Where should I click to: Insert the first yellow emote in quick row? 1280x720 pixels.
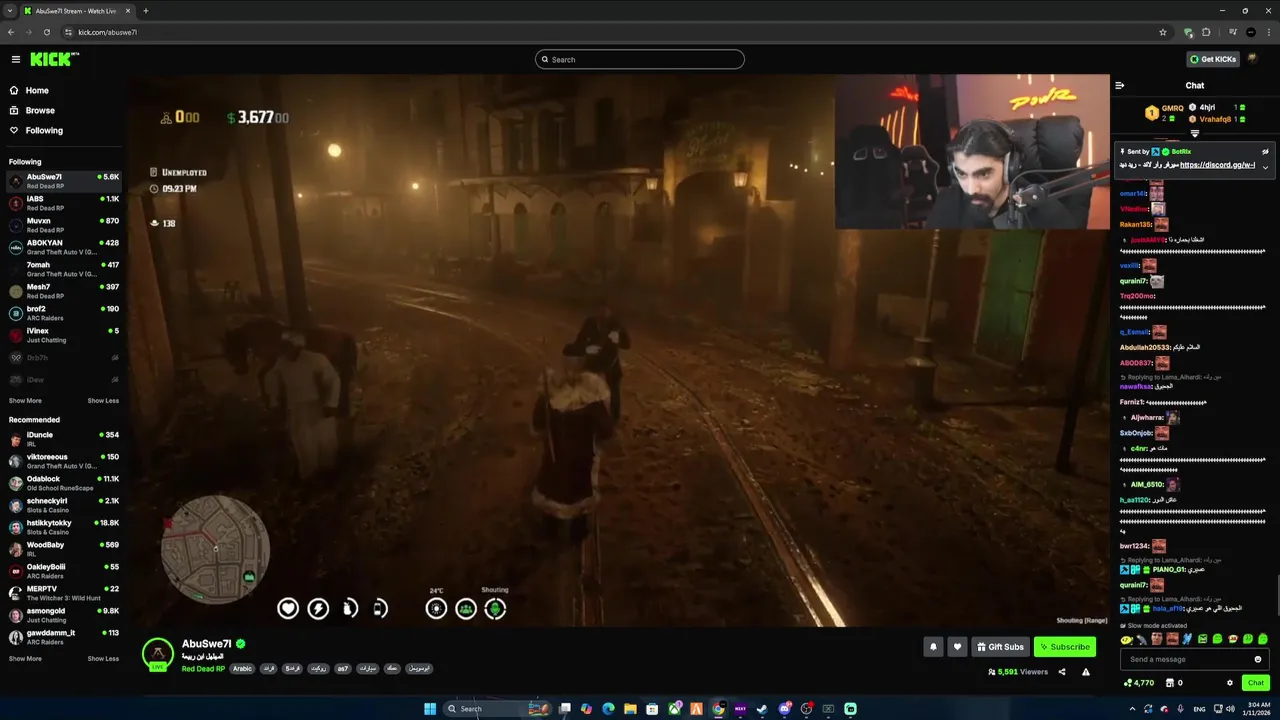click(1127, 639)
